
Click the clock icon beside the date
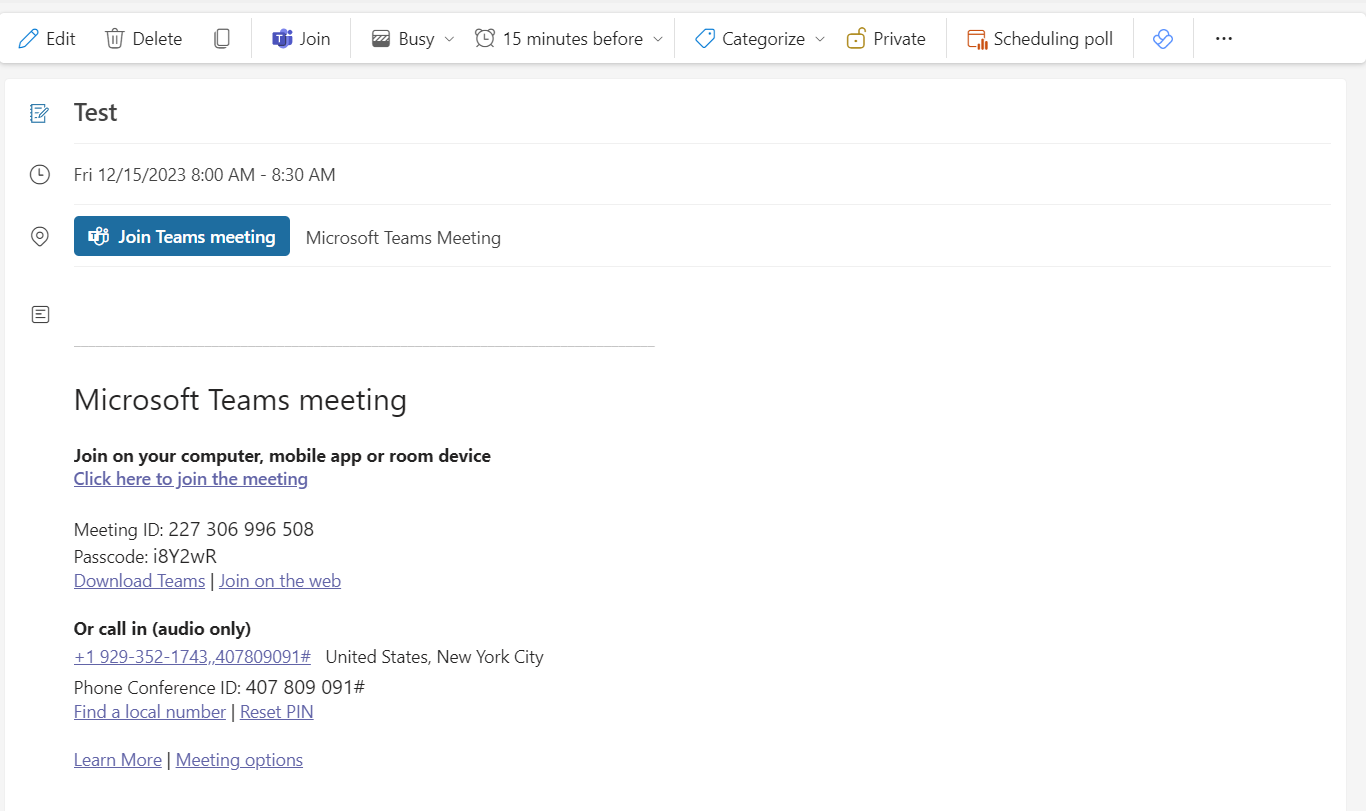39,175
